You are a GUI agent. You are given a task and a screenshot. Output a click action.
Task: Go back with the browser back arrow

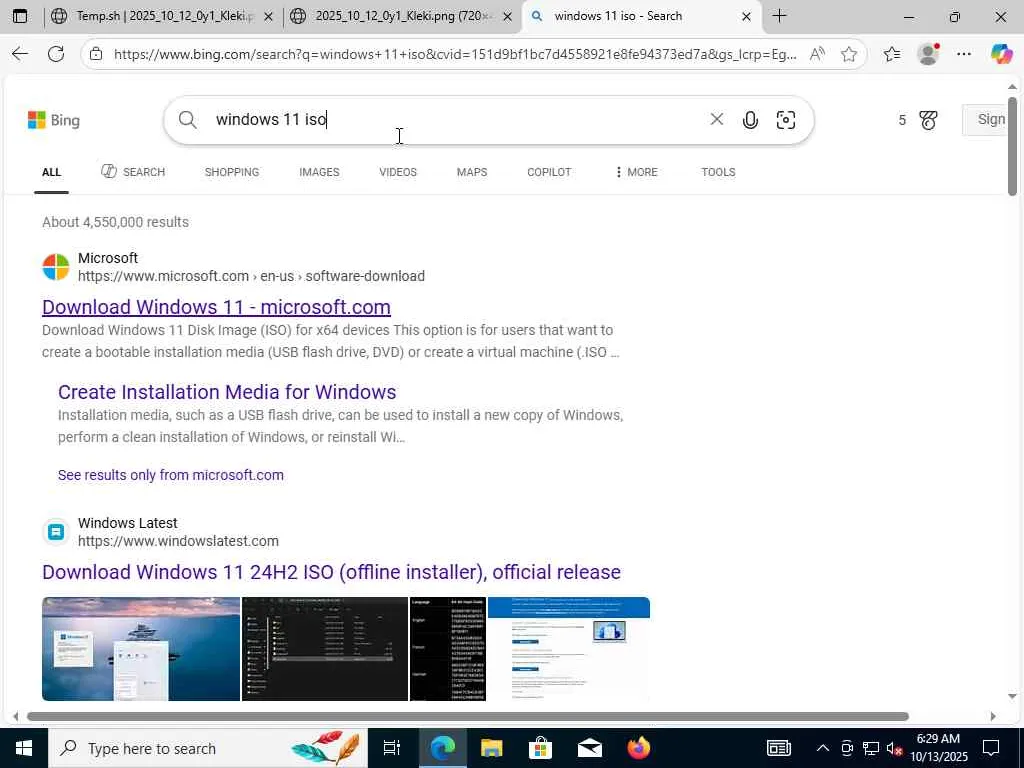pyautogui.click(x=20, y=54)
